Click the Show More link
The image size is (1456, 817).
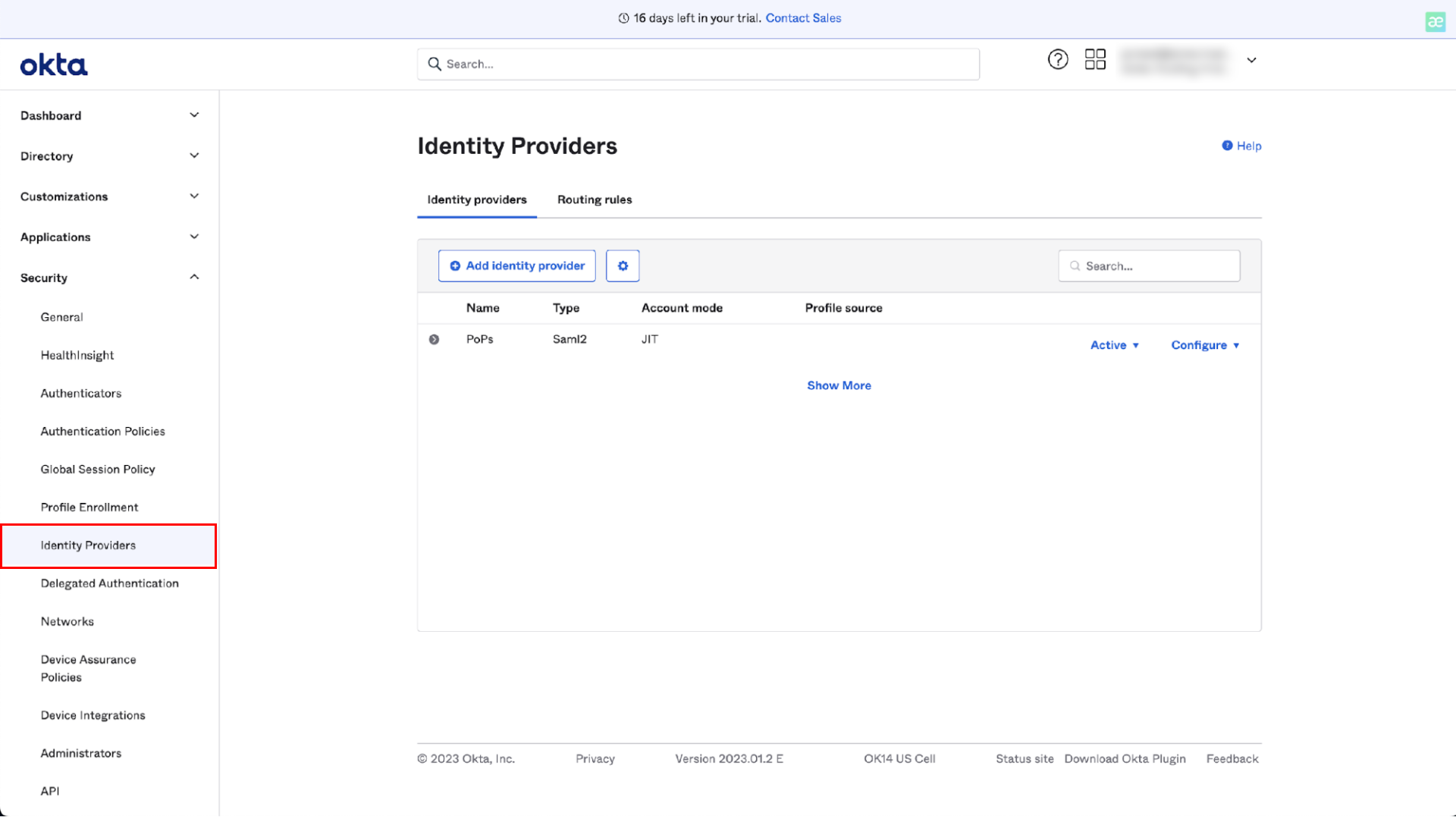839,385
